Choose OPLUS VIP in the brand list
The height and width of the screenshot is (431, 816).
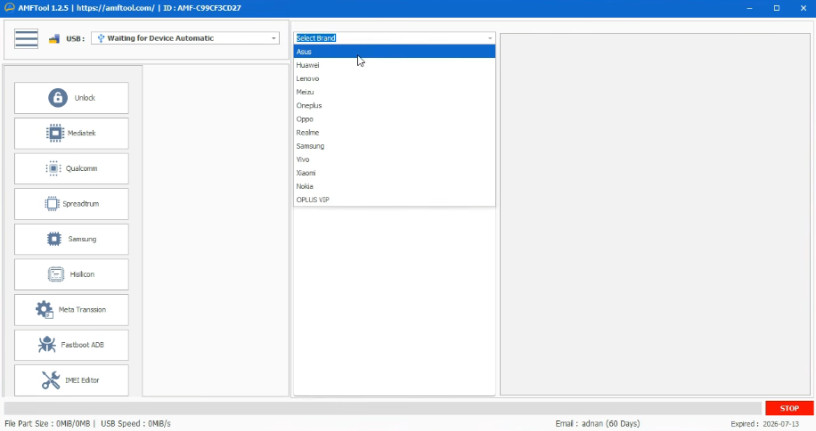coord(394,200)
